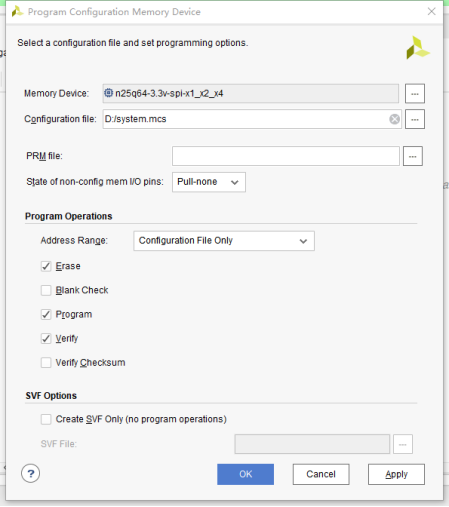
Task: Click the Xilinx logo in dialog header
Action: click(x=417, y=48)
